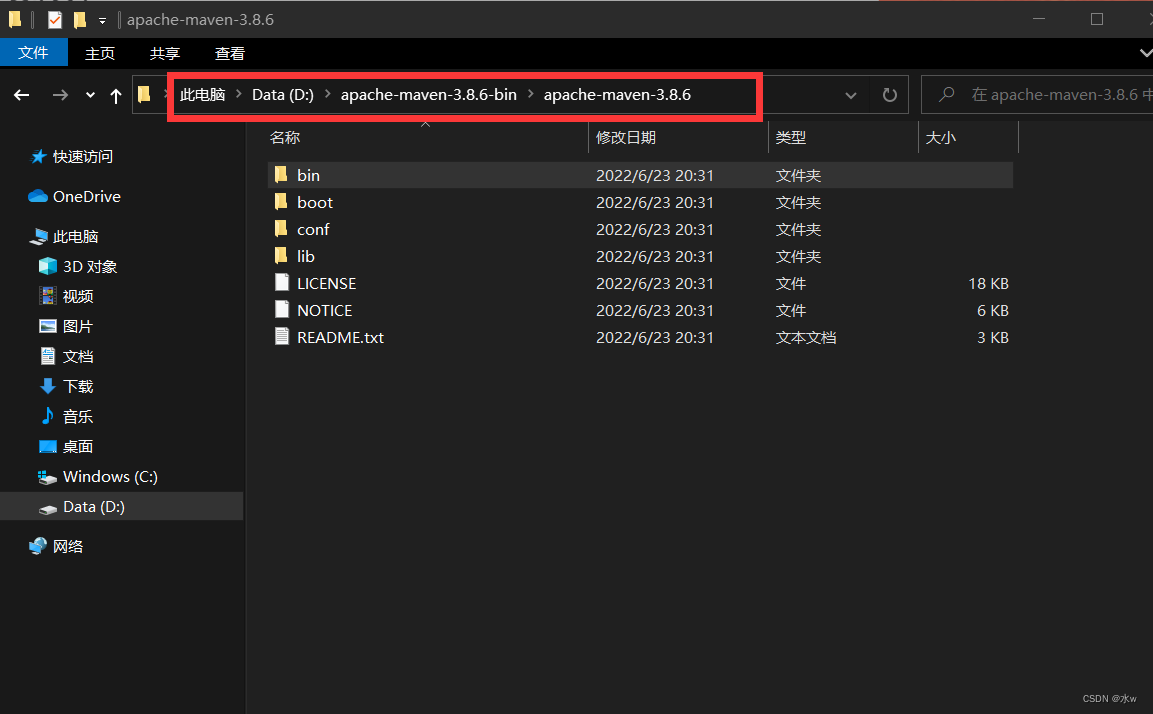Image resolution: width=1153 pixels, height=714 pixels.
Task: Select the LICENSE file icon
Action: click(282, 282)
